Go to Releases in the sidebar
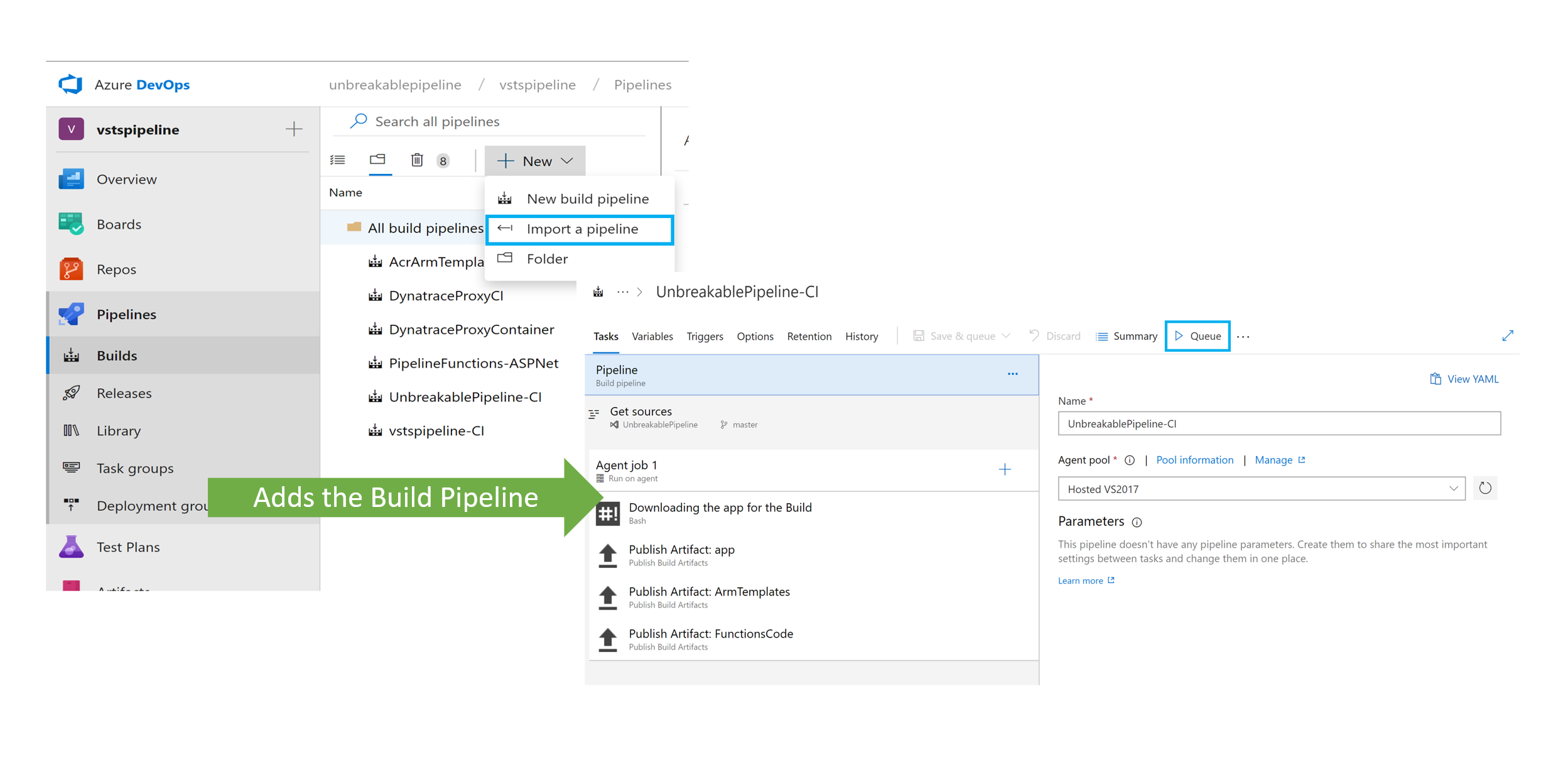Screen dimensions: 1568x762 [124, 393]
